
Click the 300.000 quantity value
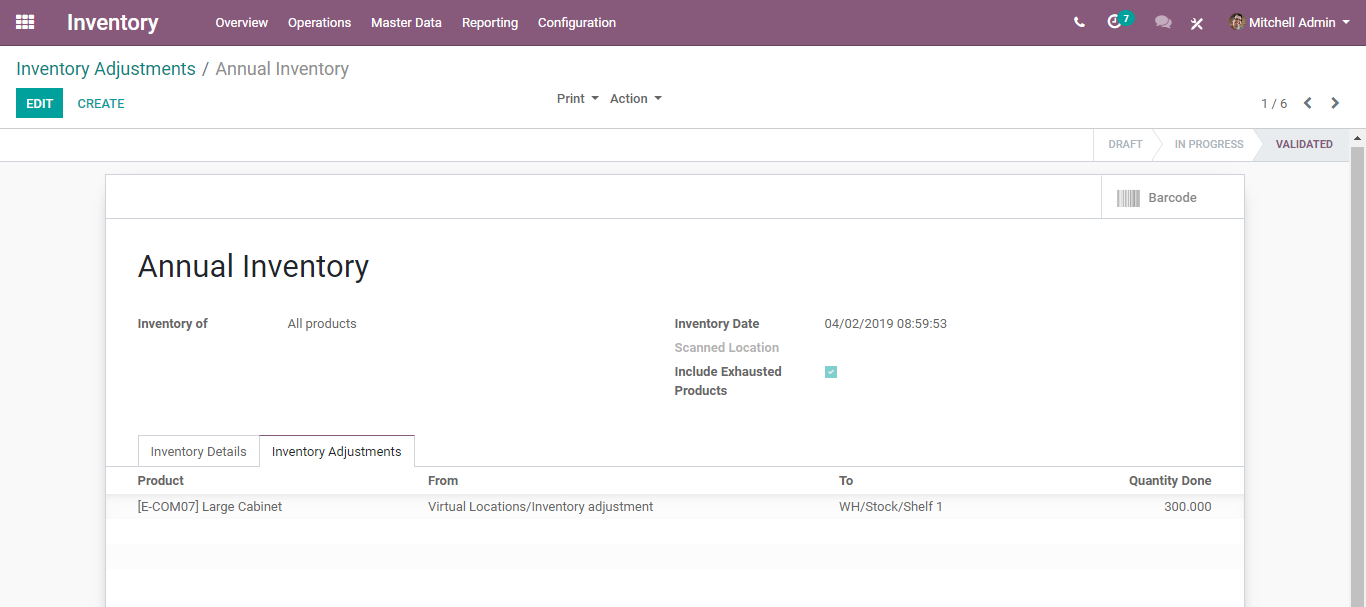click(1188, 506)
